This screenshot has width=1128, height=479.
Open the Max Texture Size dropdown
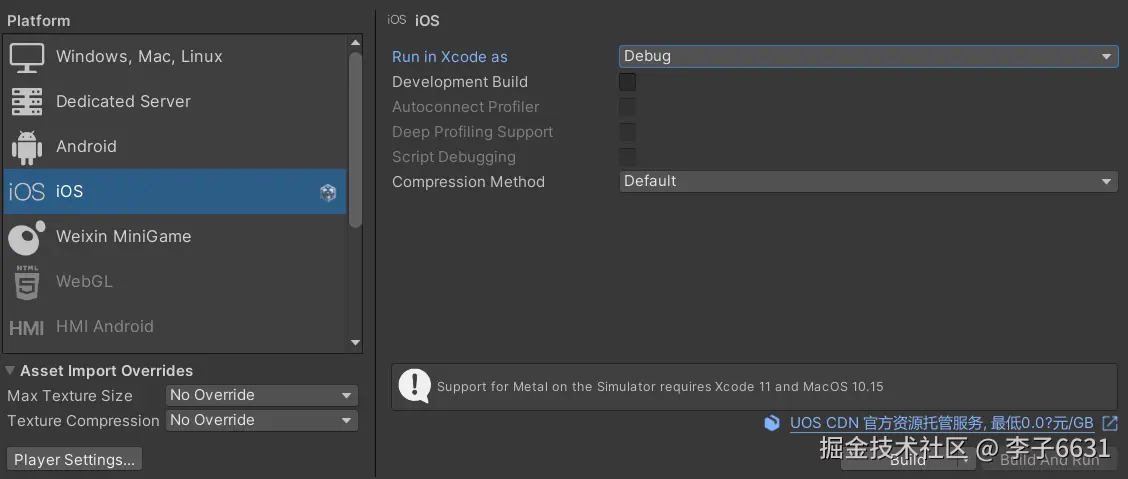click(x=261, y=395)
